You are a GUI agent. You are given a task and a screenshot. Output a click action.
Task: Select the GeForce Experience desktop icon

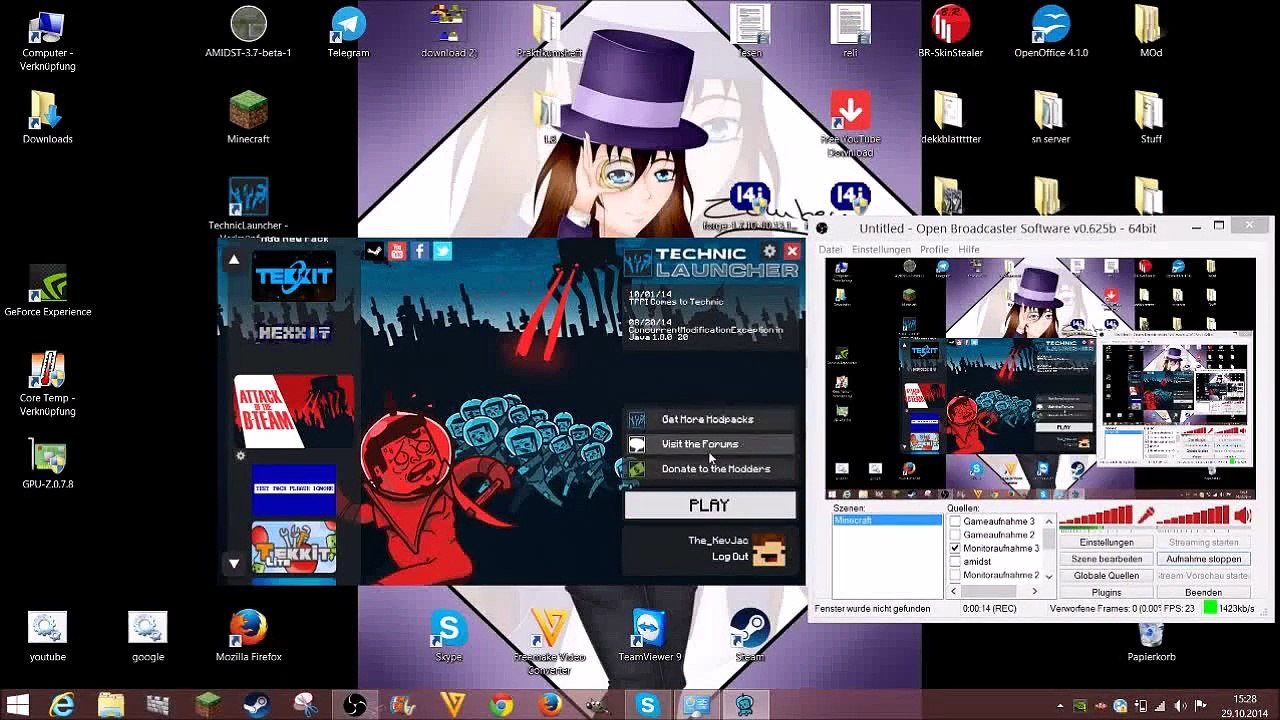(48, 291)
